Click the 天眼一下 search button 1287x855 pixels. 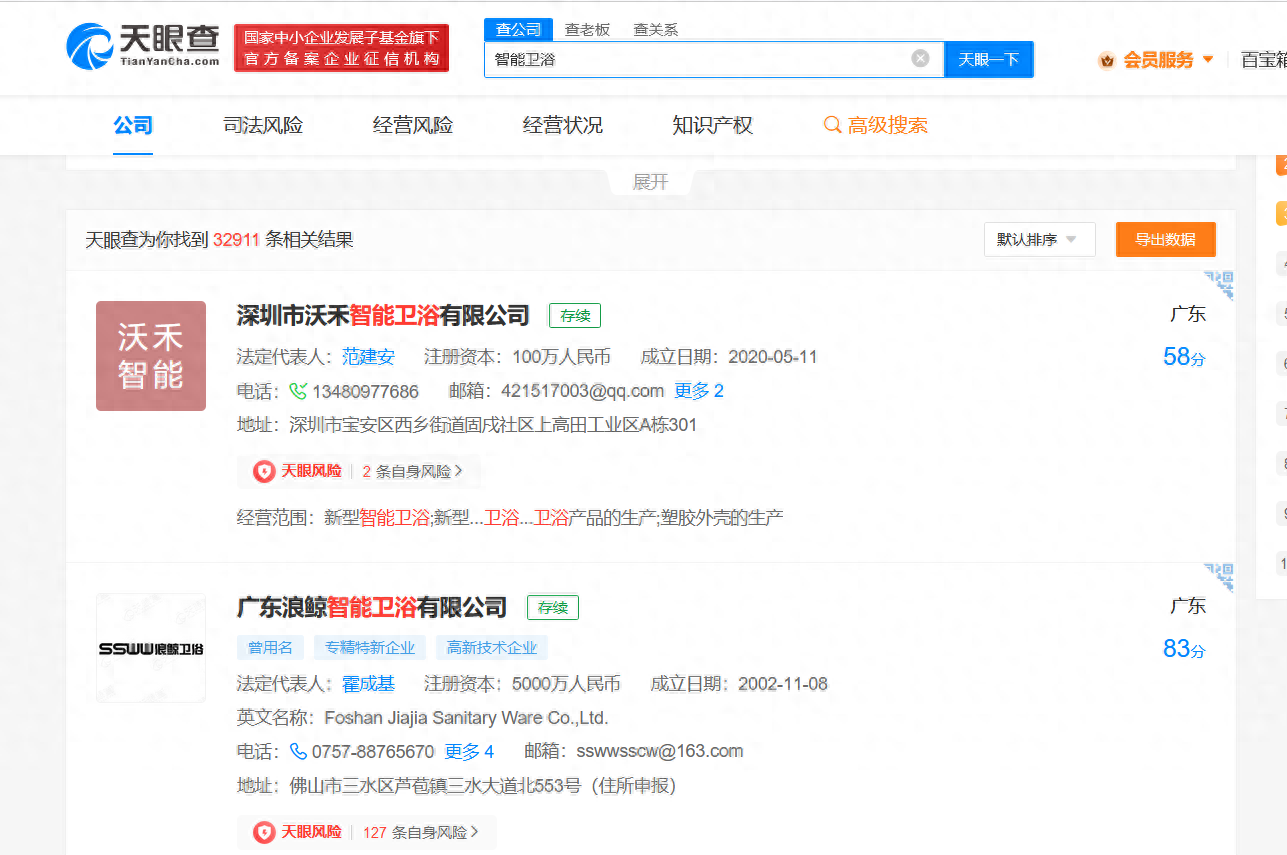[x=989, y=59]
